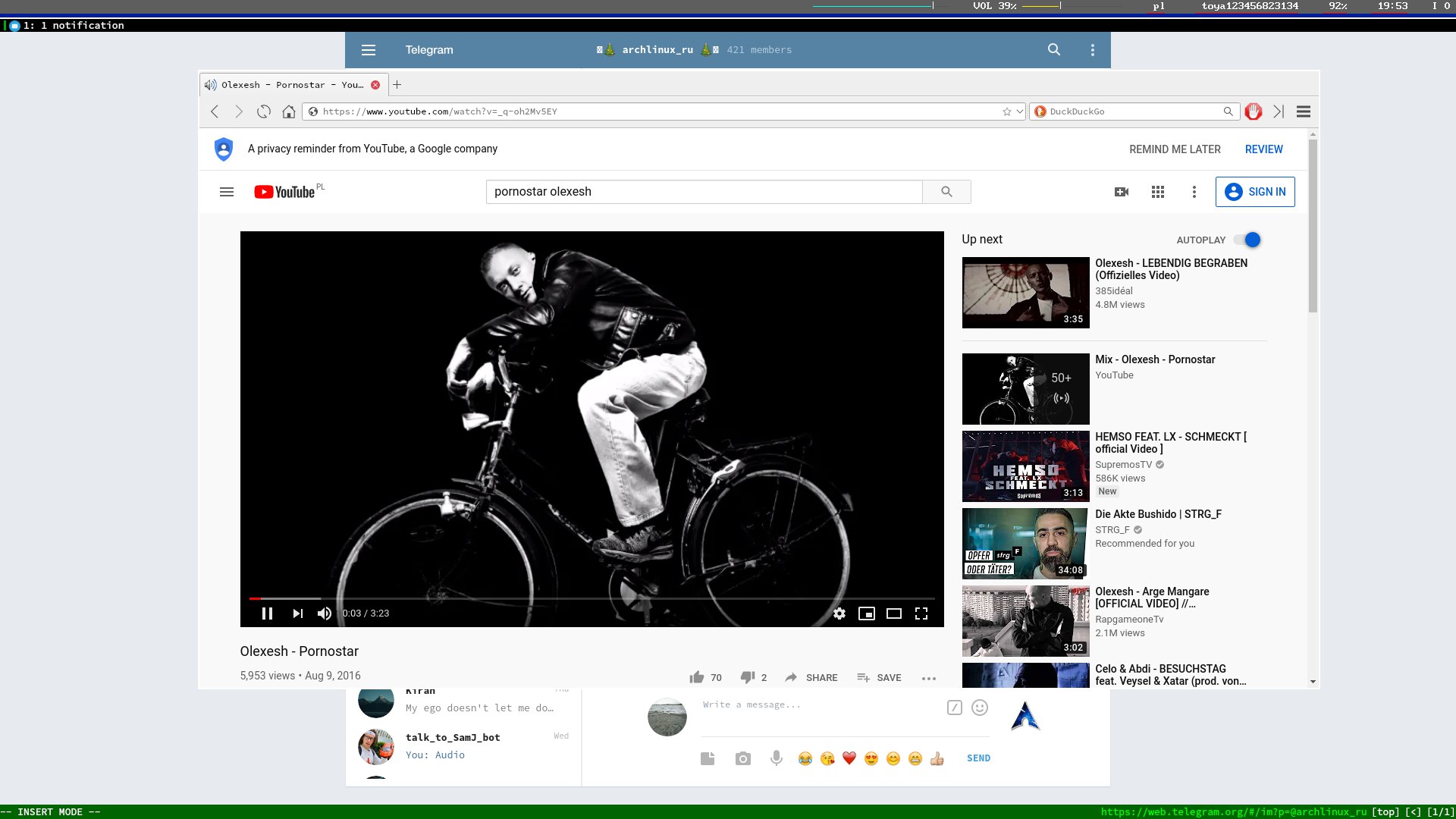The height and width of the screenshot is (819, 1456).
Task: Enter fullscreen video mode
Action: click(x=921, y=613)
